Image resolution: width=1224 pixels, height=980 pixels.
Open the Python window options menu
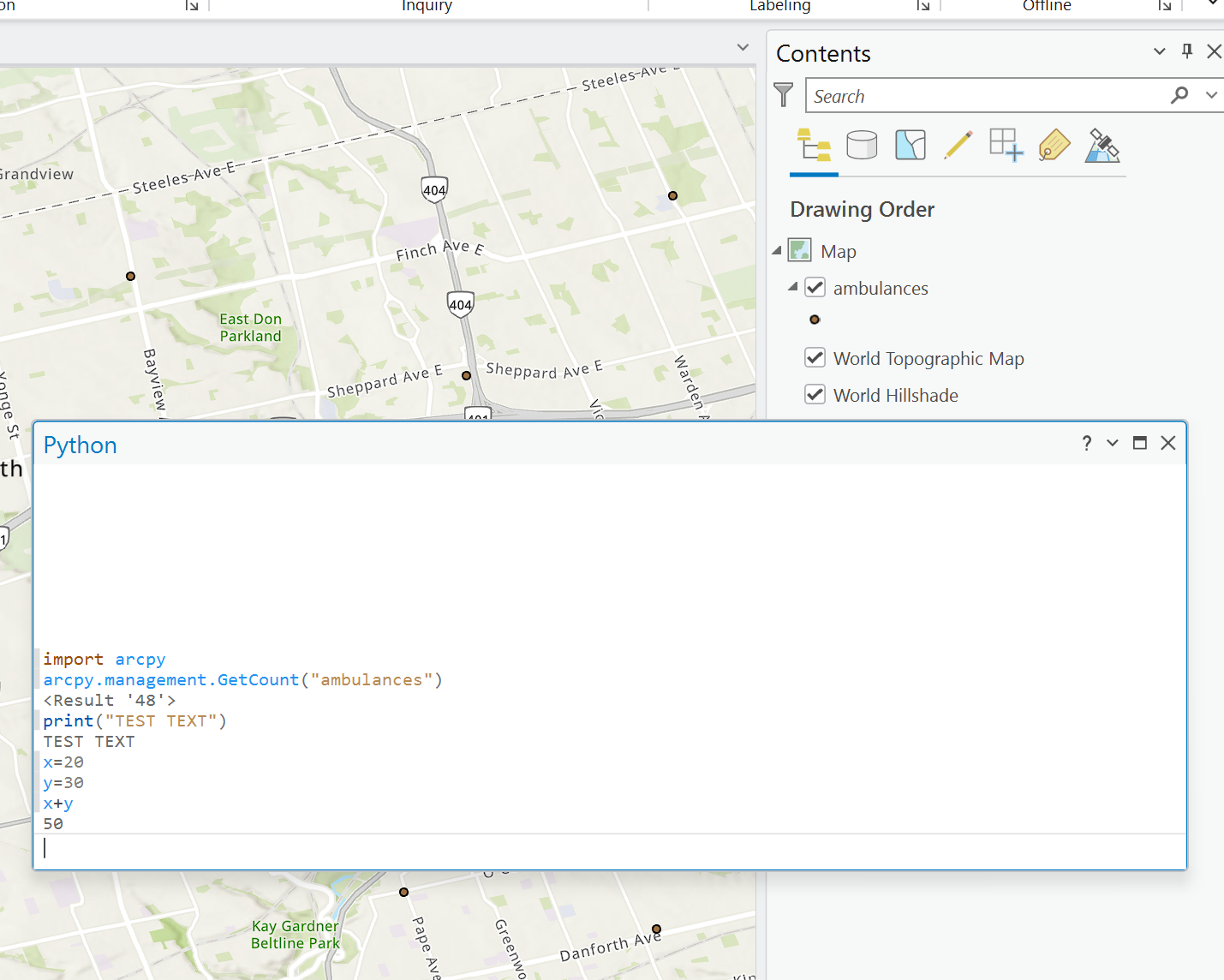point(1113,443)
